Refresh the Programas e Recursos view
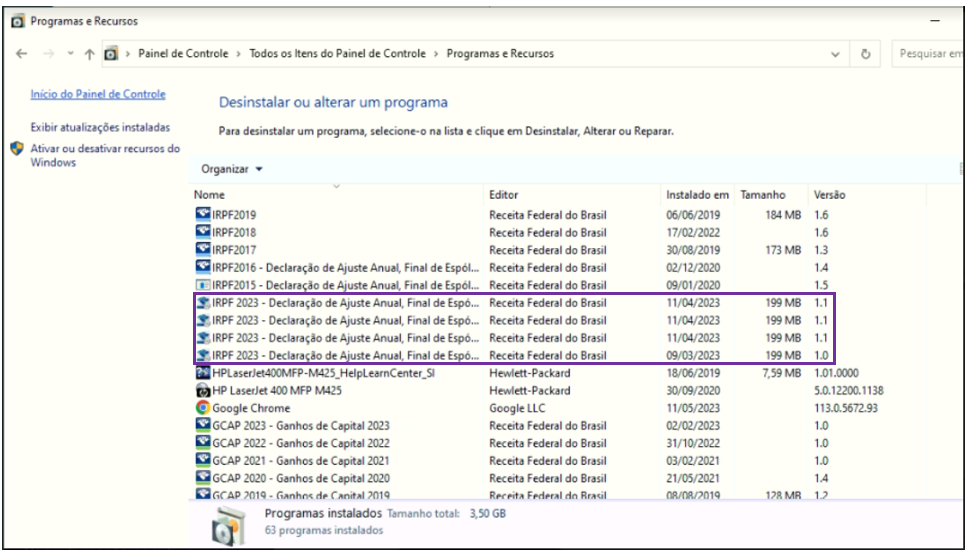 point(865,54)
